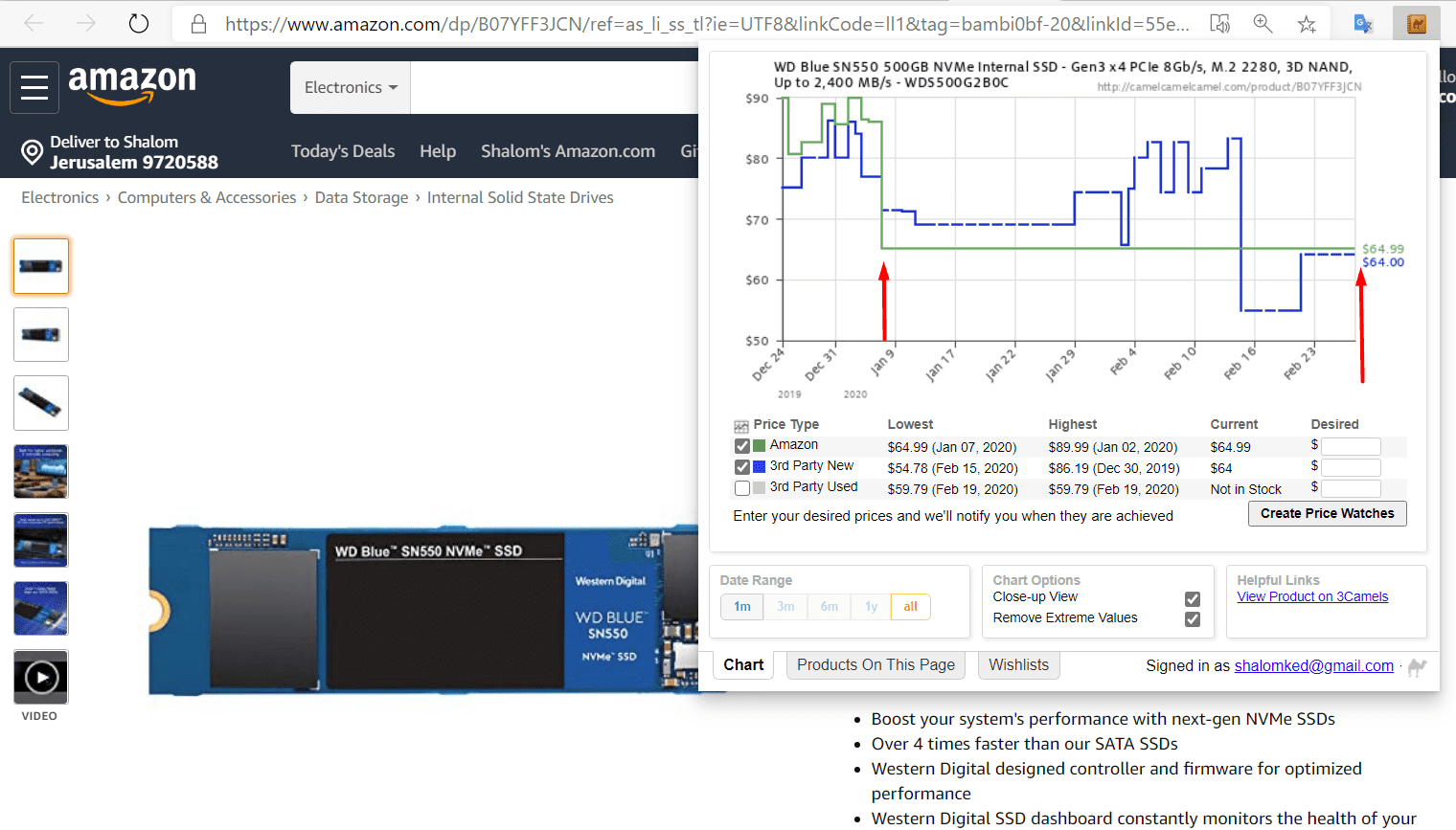Open Shalom's Amazon.com link
The image size is (1456, 830).
click(x=568, y=151)
